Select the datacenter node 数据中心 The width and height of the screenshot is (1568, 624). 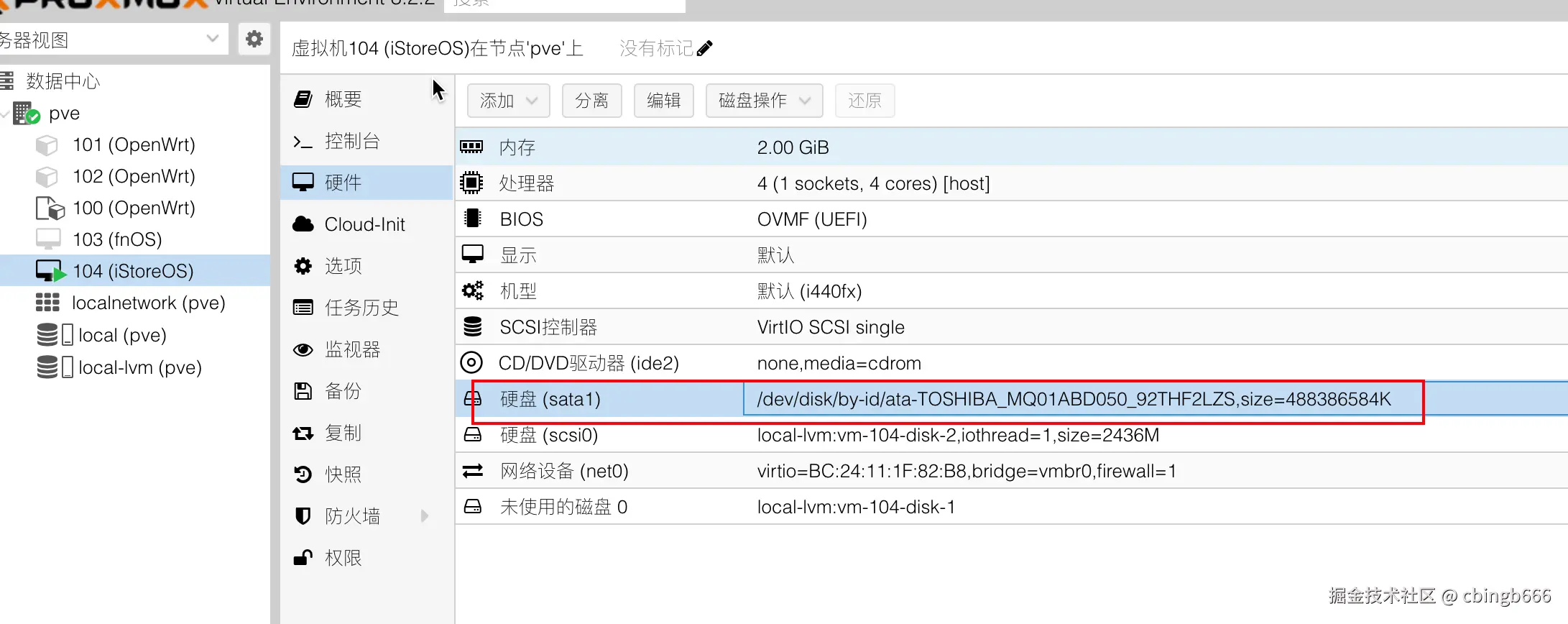click(63, 81)
